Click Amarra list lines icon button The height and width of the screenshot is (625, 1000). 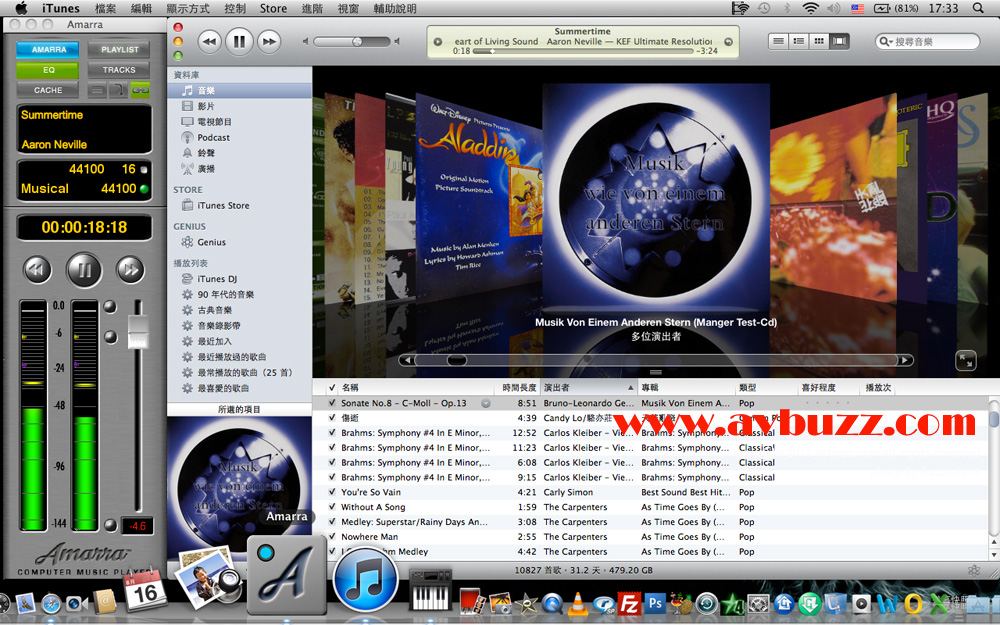click(x=97, y=90)
